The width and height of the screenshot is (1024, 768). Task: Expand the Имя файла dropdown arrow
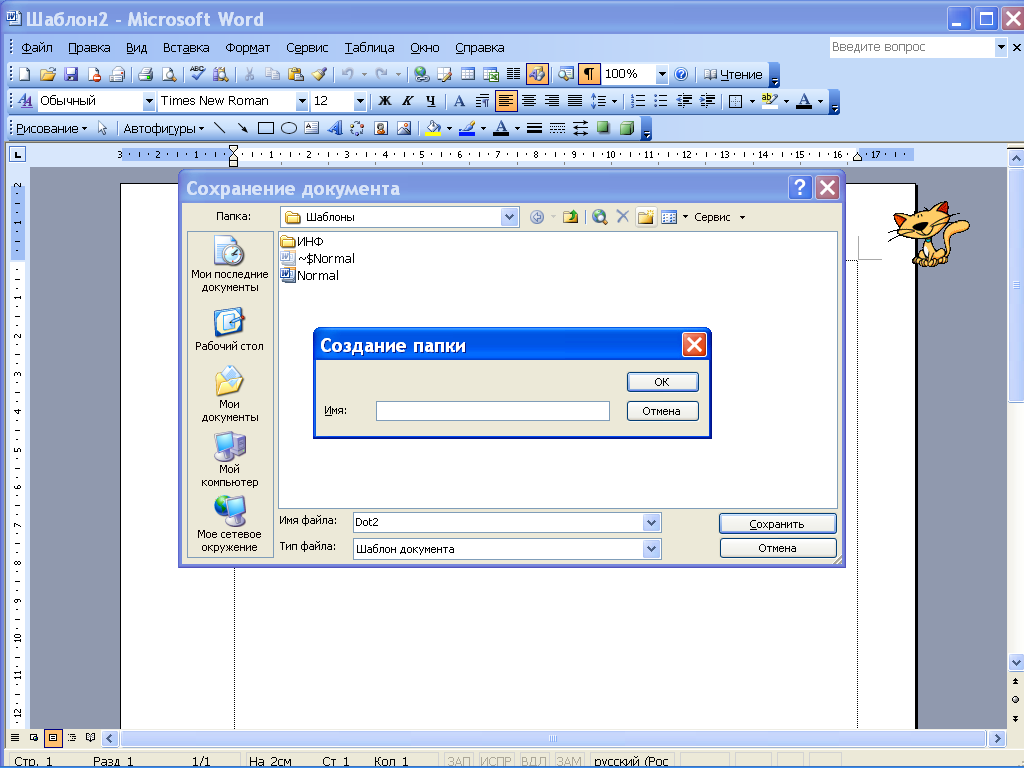651,522
